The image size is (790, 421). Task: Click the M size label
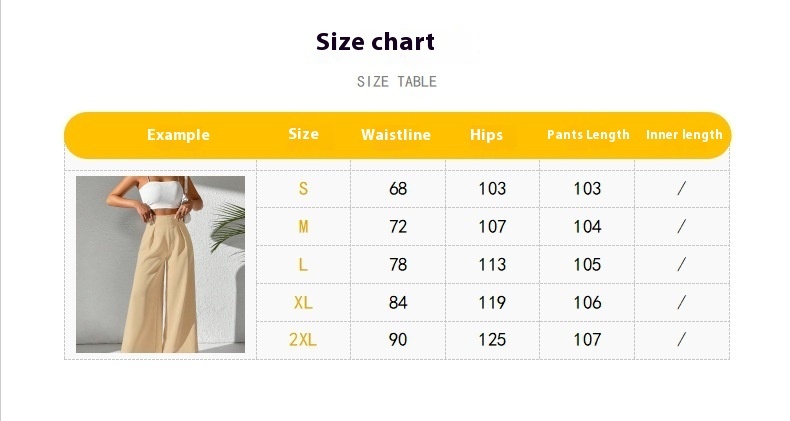tap(303, 227)
